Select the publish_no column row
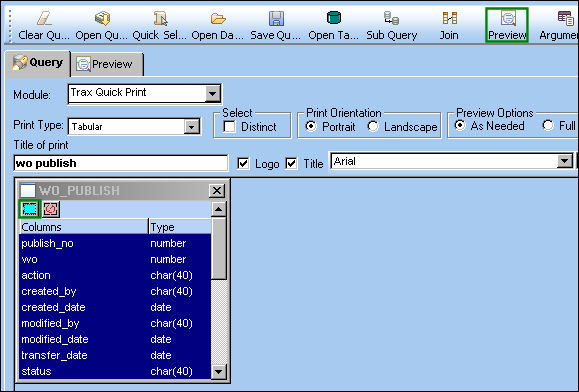 (115, 243)
